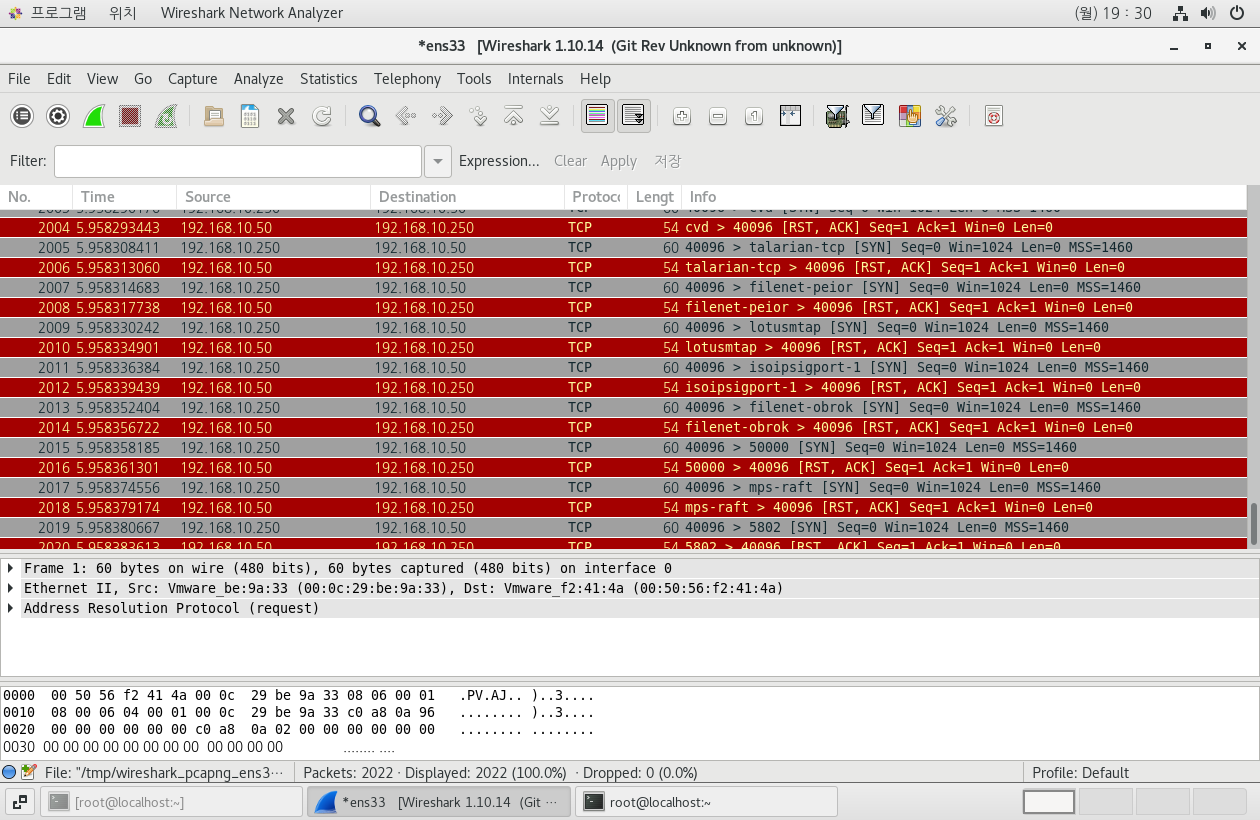
Task: Restart the running live capture
Action: [x=166, y=117]
